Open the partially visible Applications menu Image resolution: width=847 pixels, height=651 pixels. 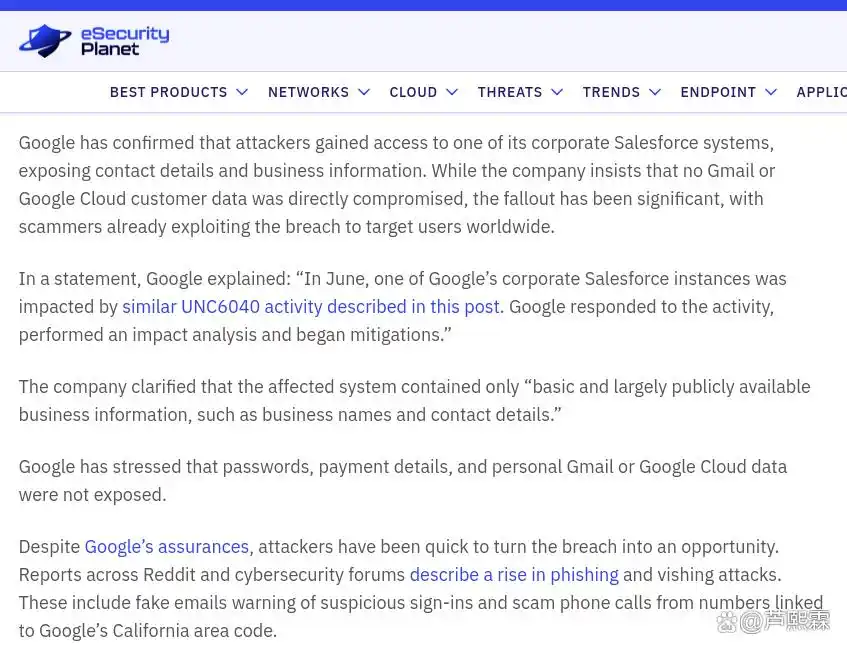point(821,92)
